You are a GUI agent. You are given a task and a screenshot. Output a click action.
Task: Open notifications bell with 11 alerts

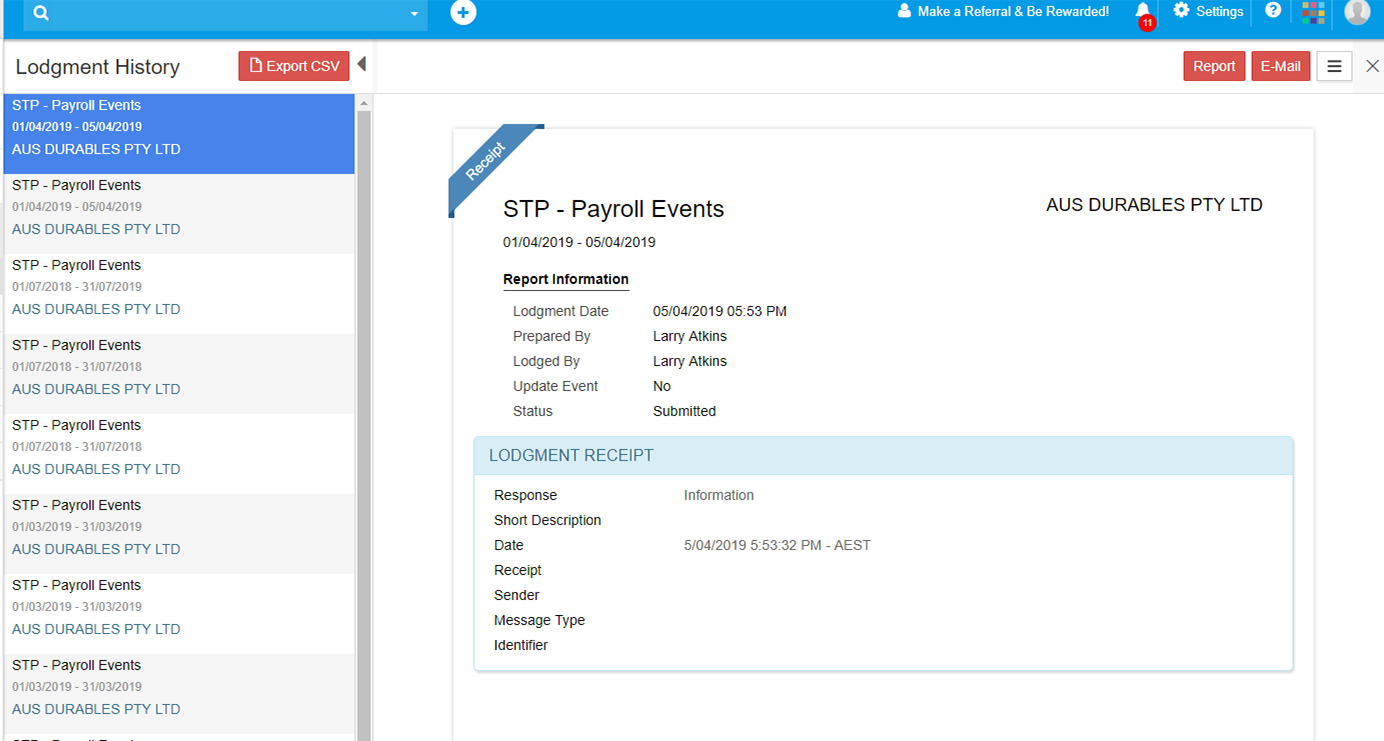pyautogui.click(x=1143, y=11)
